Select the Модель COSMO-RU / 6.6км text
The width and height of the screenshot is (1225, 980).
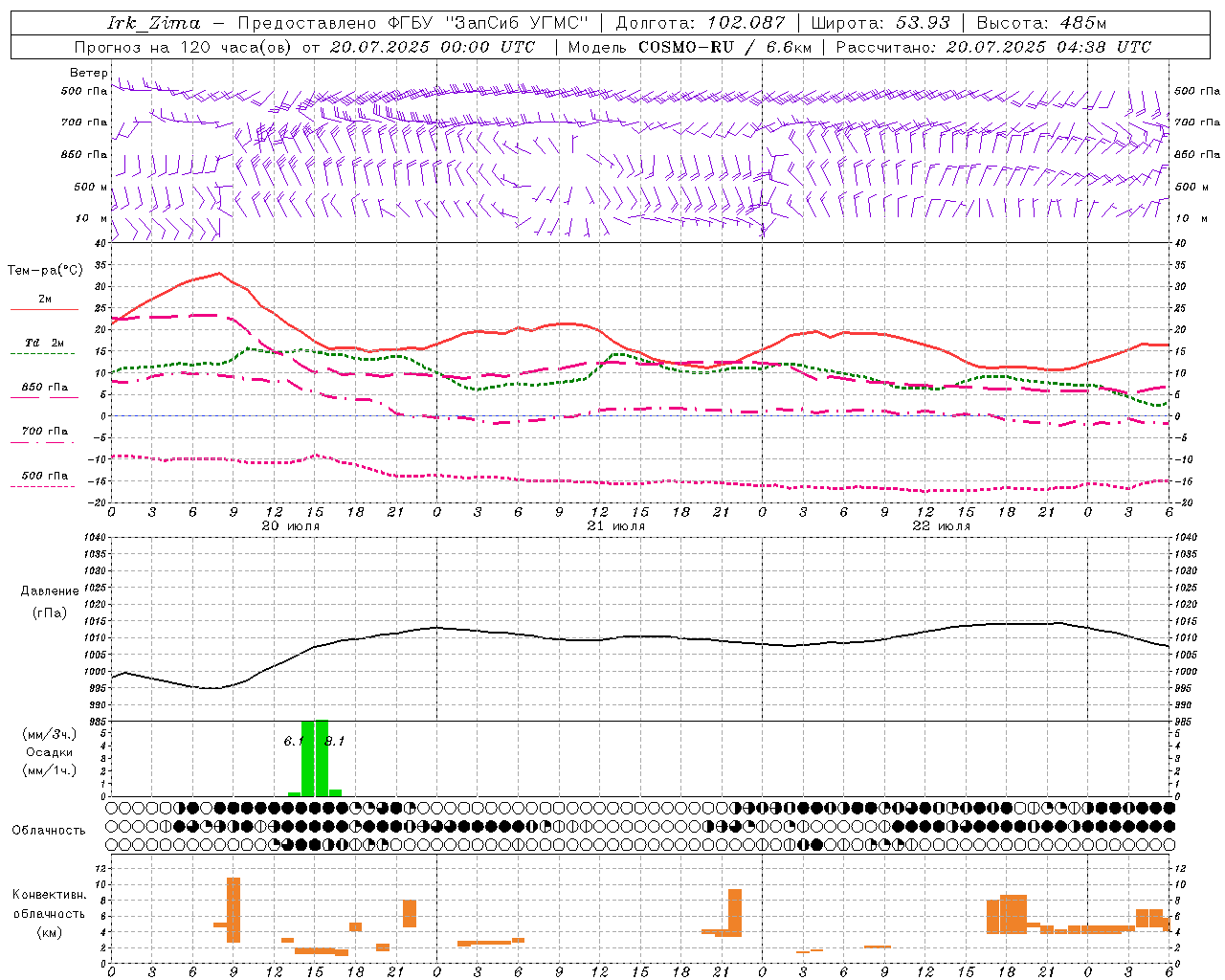(x=689, y=47)
